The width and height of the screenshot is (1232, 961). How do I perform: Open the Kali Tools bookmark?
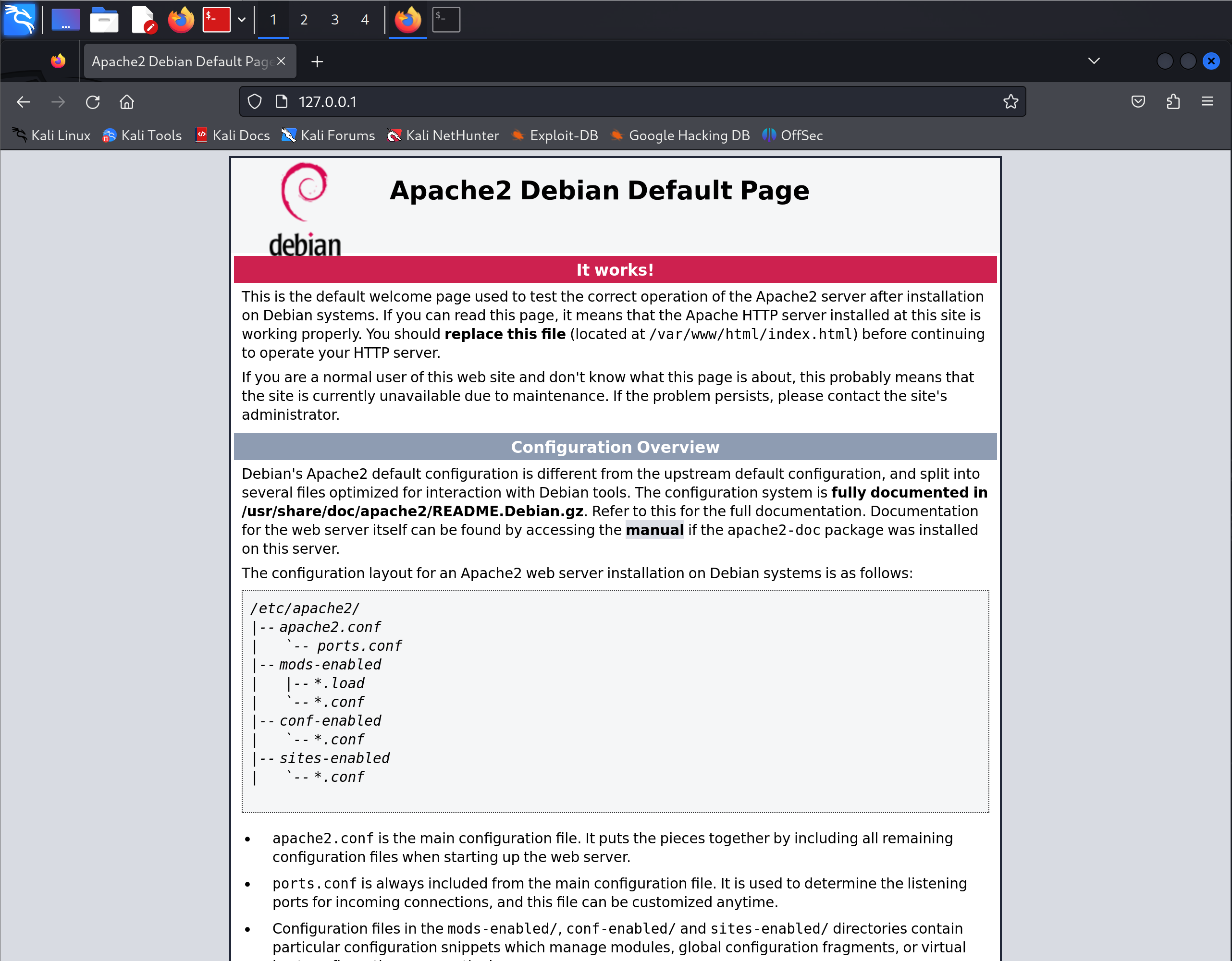[142, 135]
